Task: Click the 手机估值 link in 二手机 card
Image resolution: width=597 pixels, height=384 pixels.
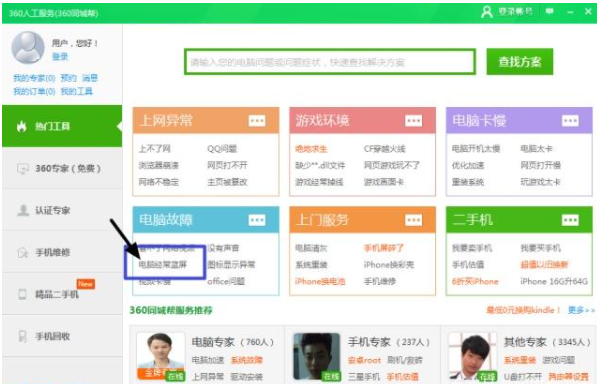Action: pyautogui.click(x=468, y=264)
